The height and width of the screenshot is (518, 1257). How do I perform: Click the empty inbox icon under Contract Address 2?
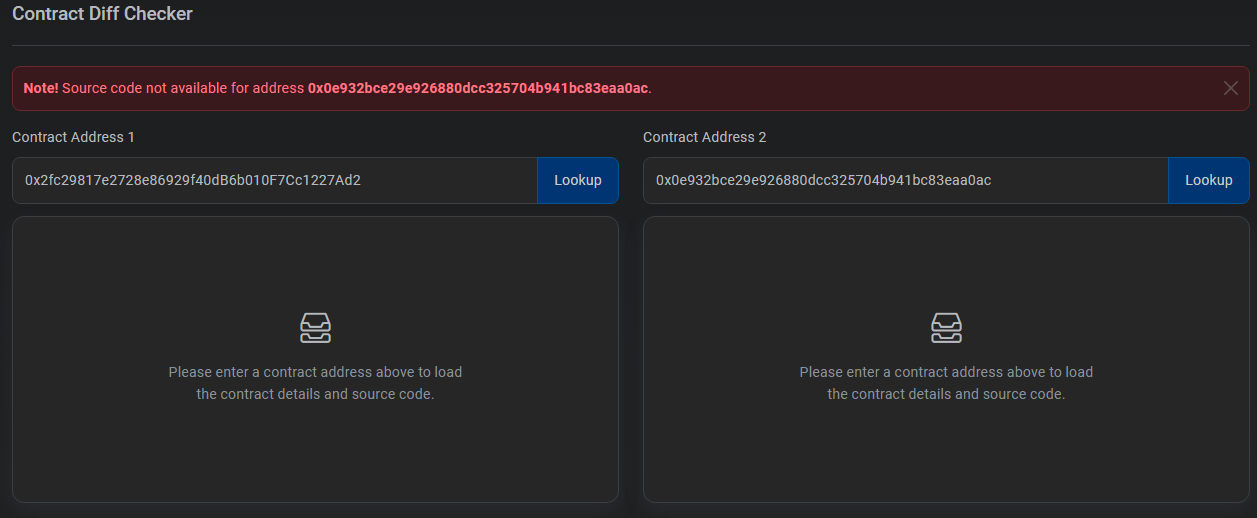tap(946, 328)
